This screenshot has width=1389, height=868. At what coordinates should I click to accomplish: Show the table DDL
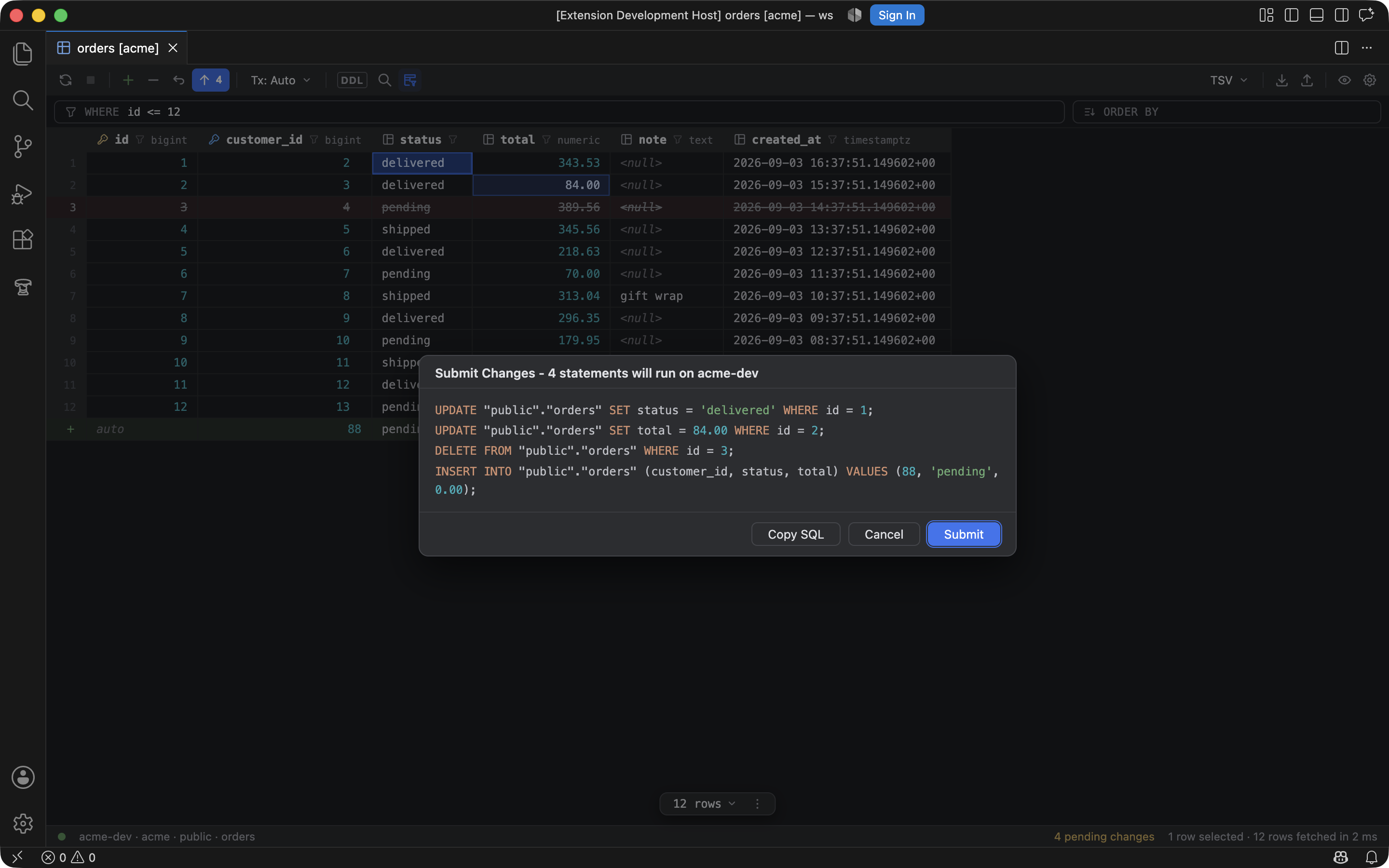(352, 80)
